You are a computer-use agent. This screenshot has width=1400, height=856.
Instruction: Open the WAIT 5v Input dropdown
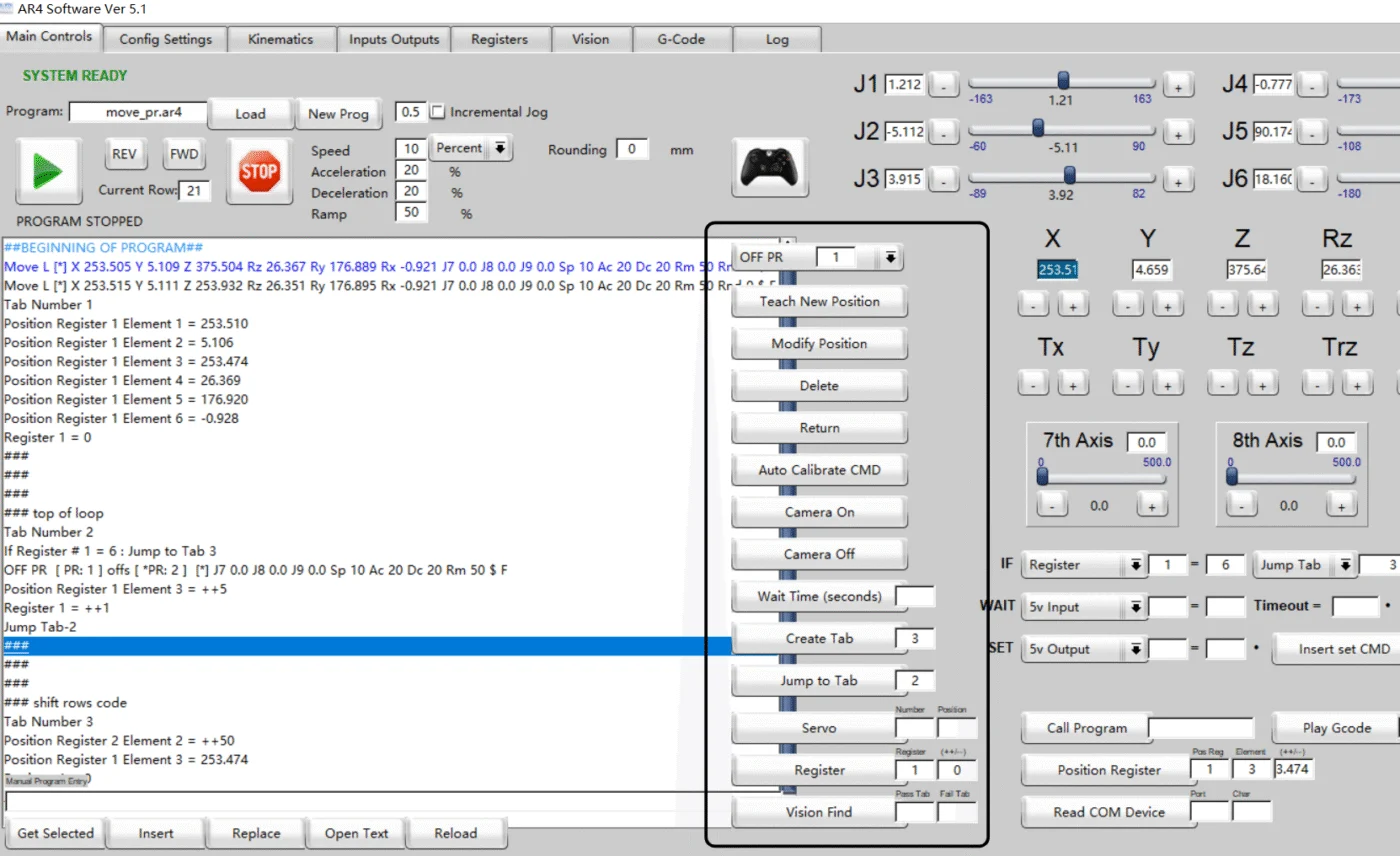pyautogui.click(x=1084, y=607)
